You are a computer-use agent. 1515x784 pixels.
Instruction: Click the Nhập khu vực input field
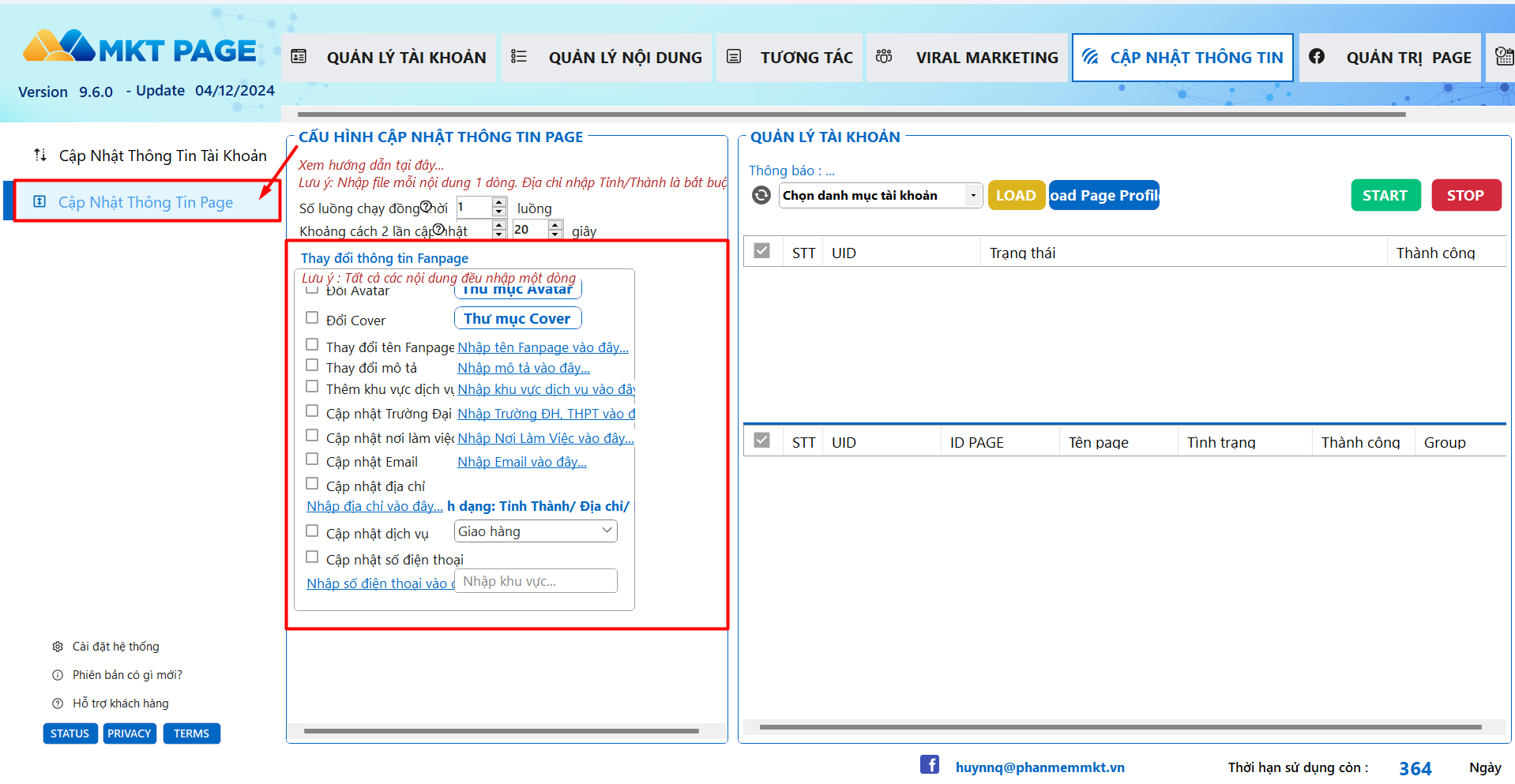point(536,581)
